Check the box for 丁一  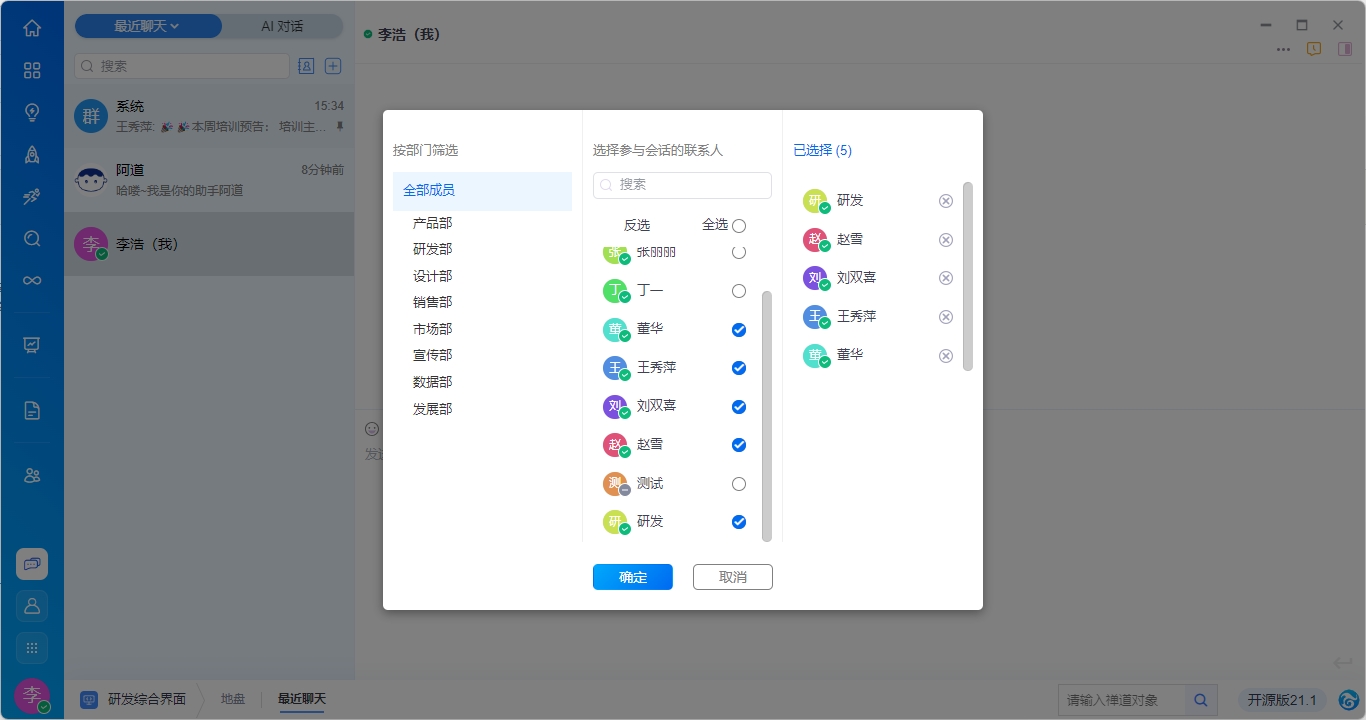click(x=739, y=291)
